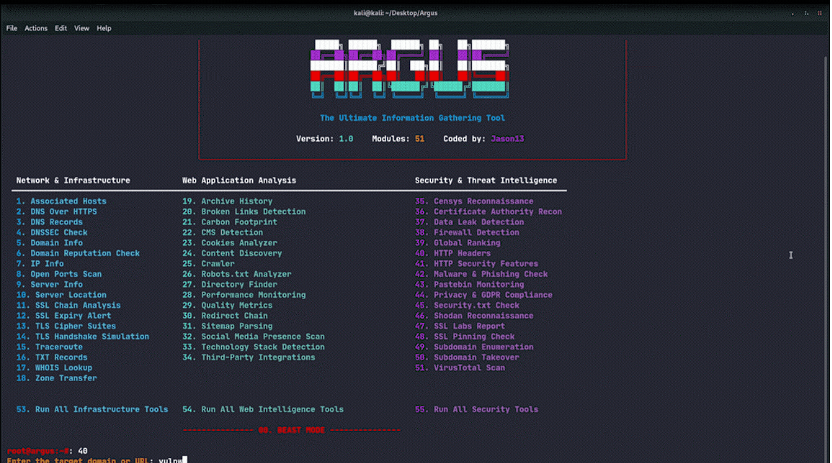
Task: Click 'Run All Security Tools' option
Action: pyautogui.click(x=485, y=409)
